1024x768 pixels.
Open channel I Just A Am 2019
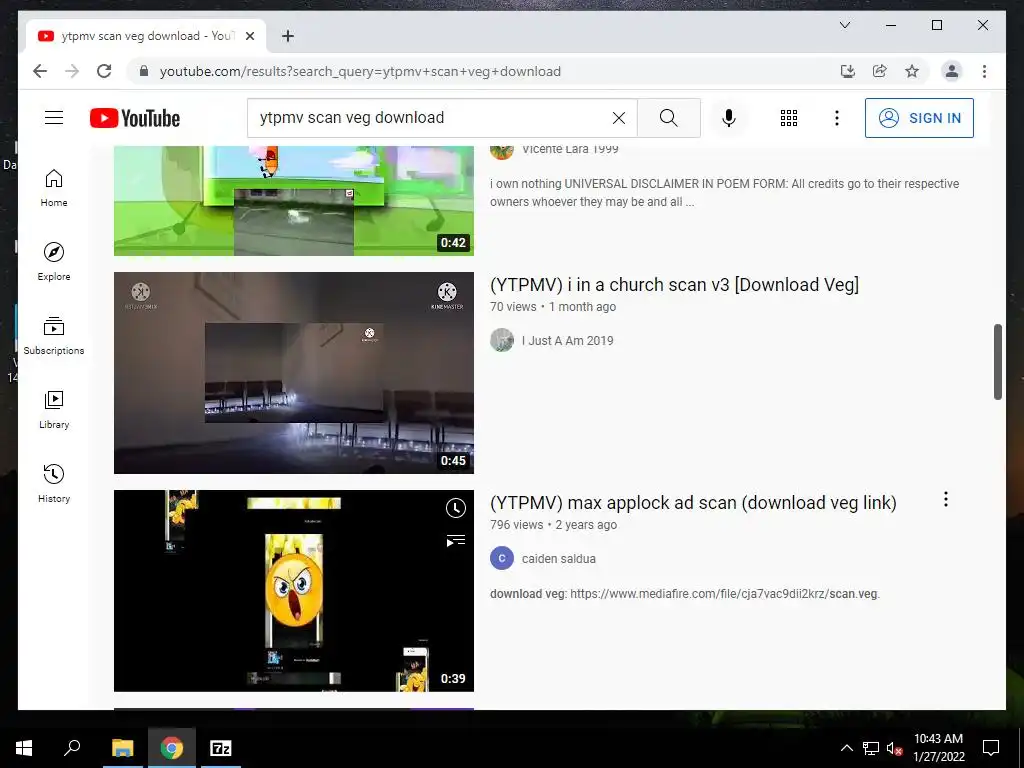click(568, 340)
